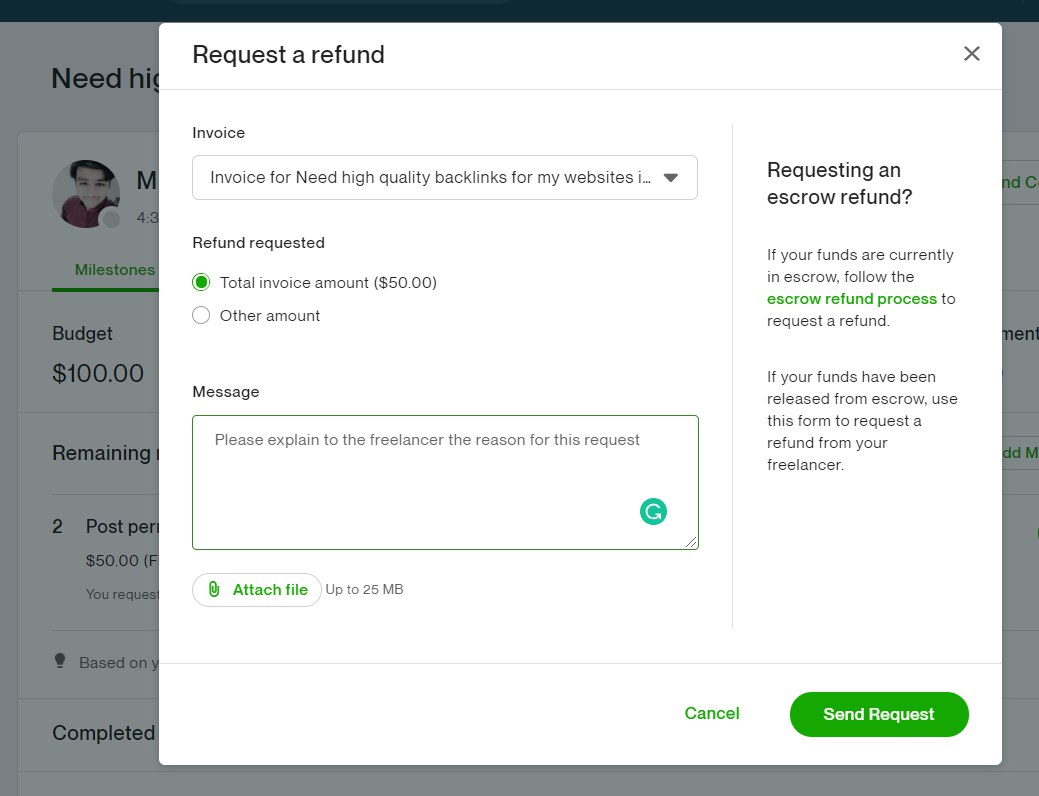Click the 'Completed' section heading behind dialog
Image resolution: width=1039 pixels, height=796 pixels.
(103, 732)
